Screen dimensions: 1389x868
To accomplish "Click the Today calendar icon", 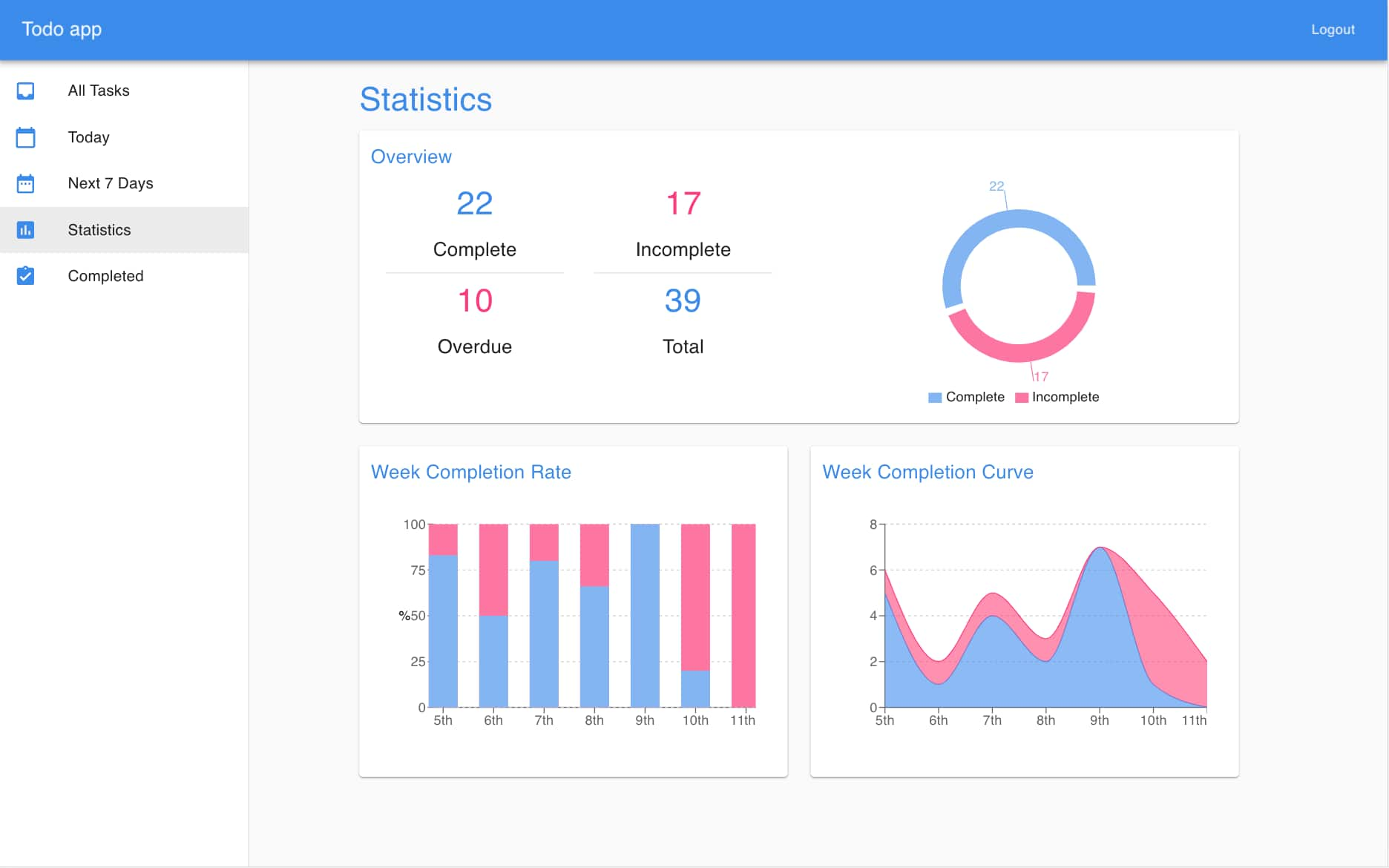I will (25, 137).
